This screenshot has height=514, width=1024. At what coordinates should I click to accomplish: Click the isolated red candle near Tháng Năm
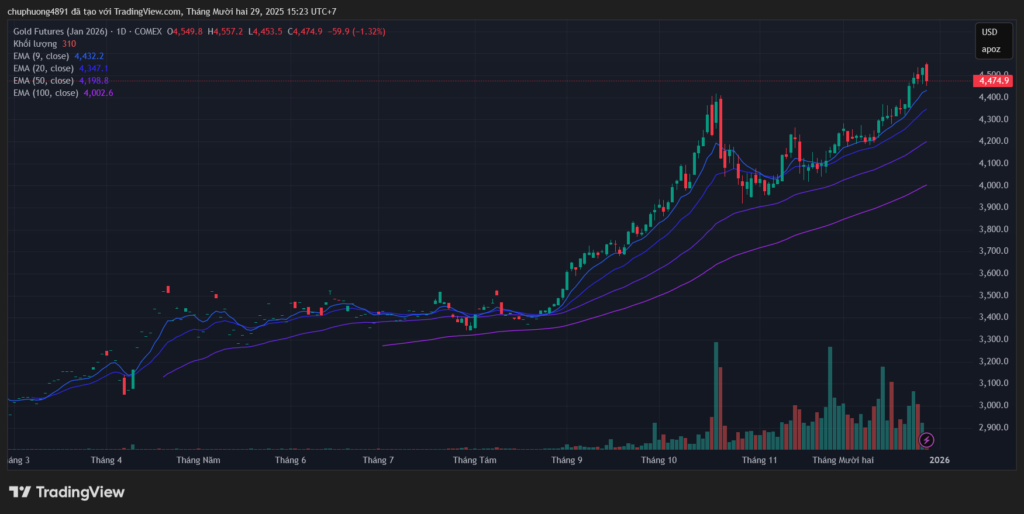[168, 289]
